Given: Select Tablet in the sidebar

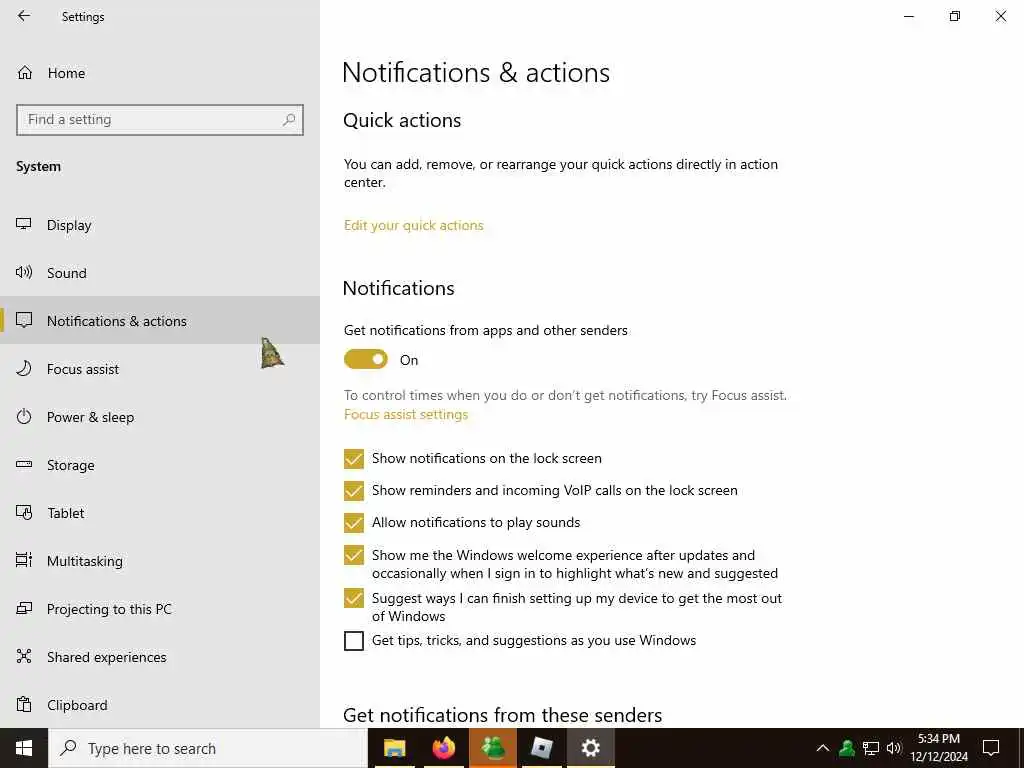Looking at the screenshot, I should click(x=160, y=513).
